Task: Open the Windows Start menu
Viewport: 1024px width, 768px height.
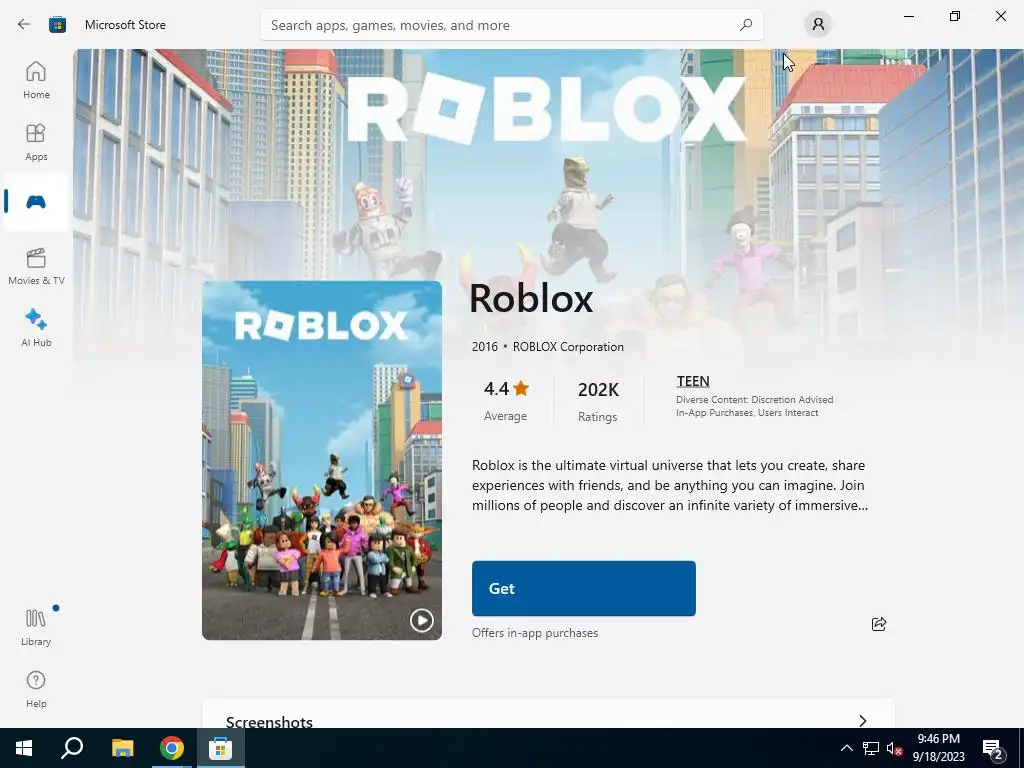Action: [x=24, y=748]
